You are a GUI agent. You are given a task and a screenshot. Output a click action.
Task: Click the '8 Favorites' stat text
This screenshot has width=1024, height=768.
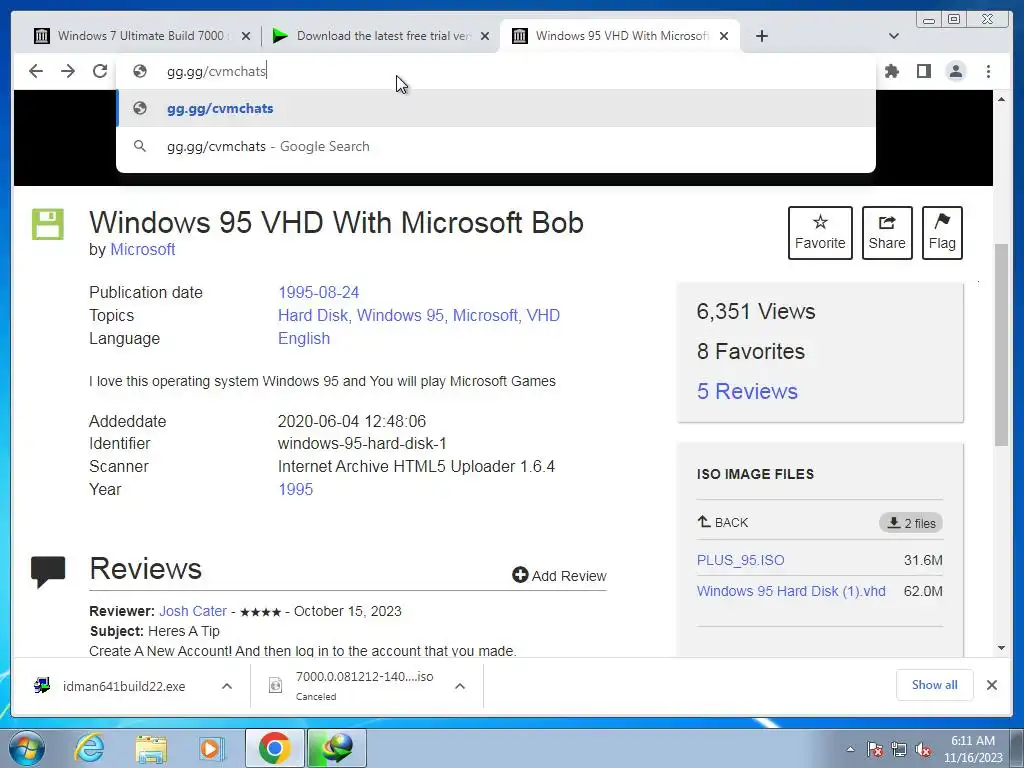[750, 351]
